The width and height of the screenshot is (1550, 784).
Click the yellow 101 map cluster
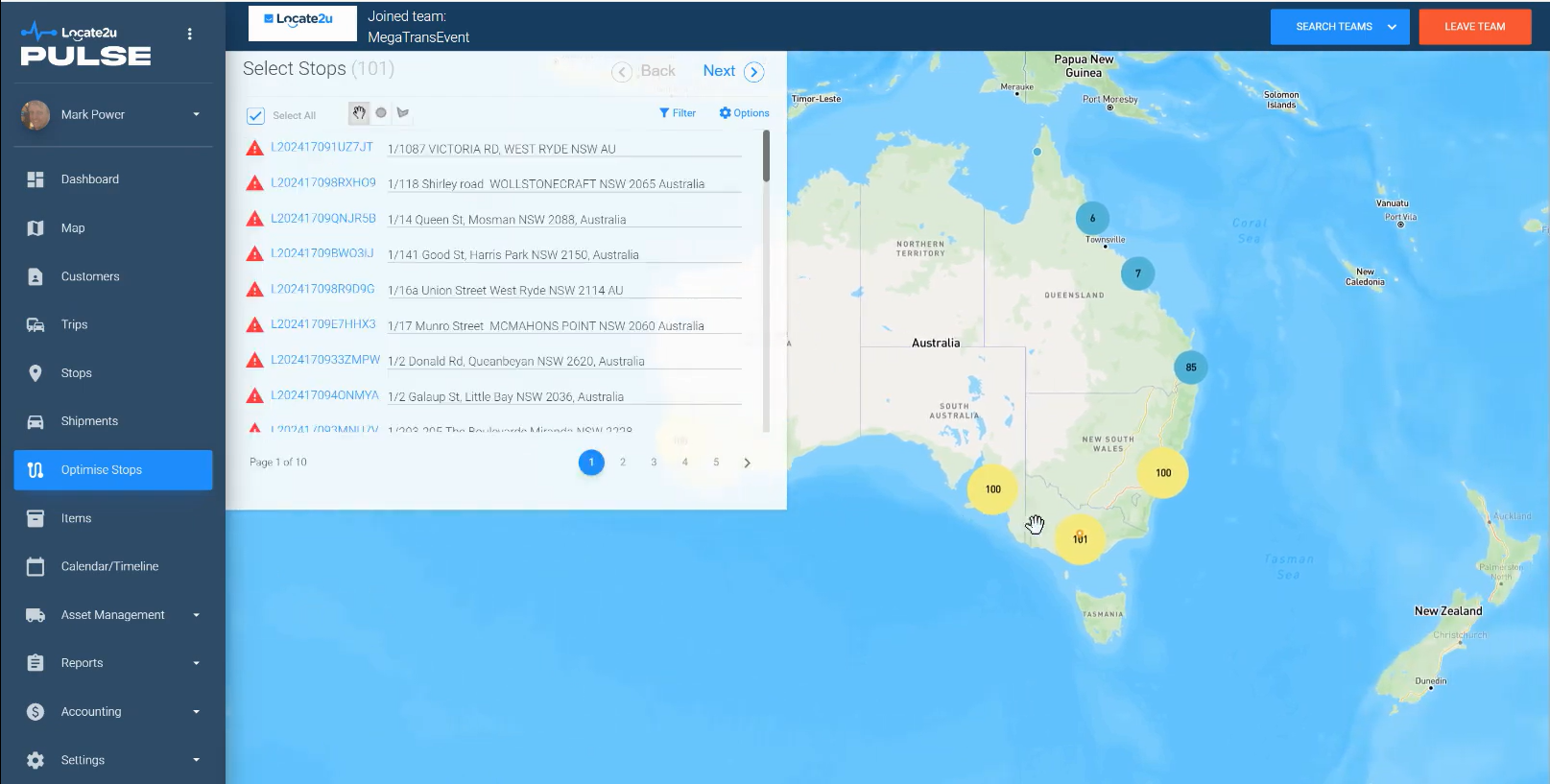(1080, 538)
